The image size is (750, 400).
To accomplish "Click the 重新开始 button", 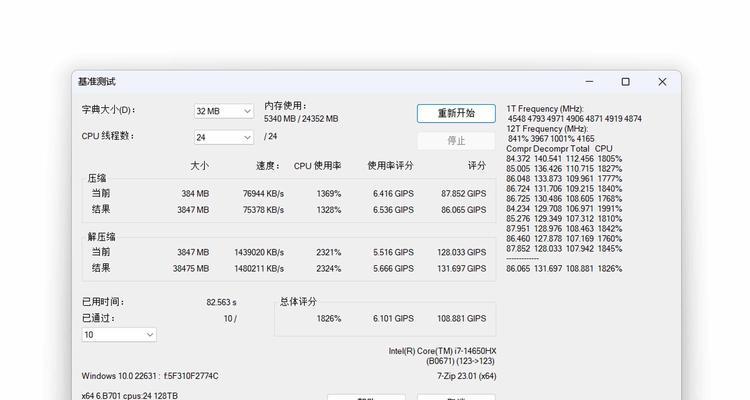I will tap(456, 113).
